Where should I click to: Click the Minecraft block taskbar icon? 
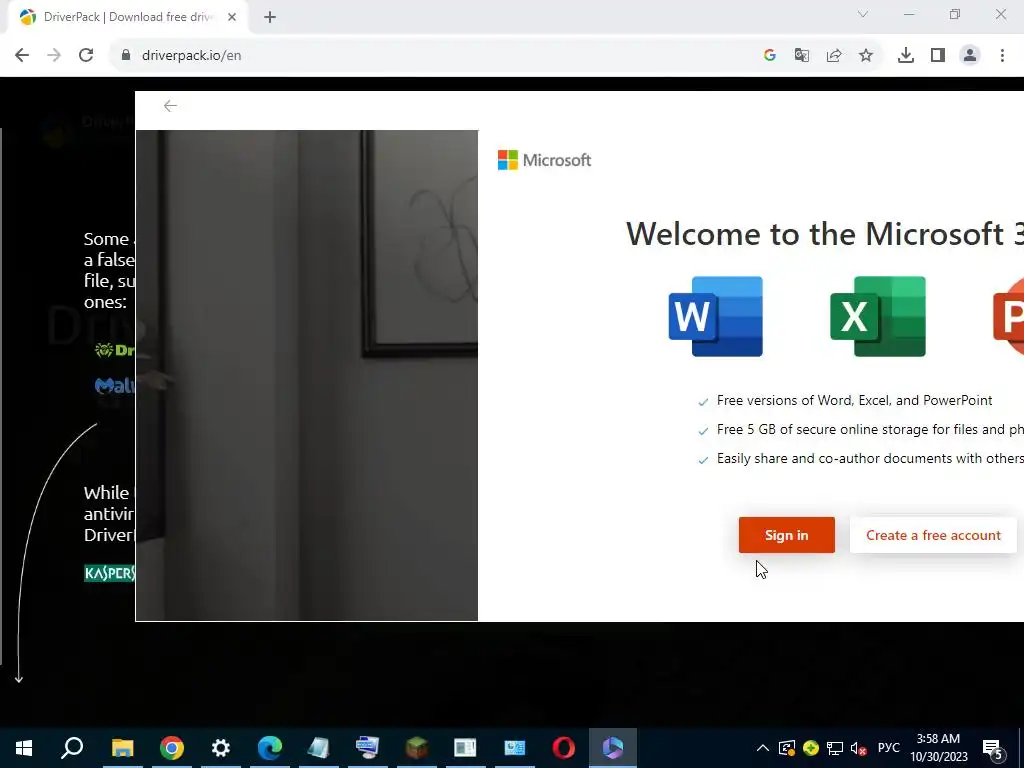click(x=417, y=748)
